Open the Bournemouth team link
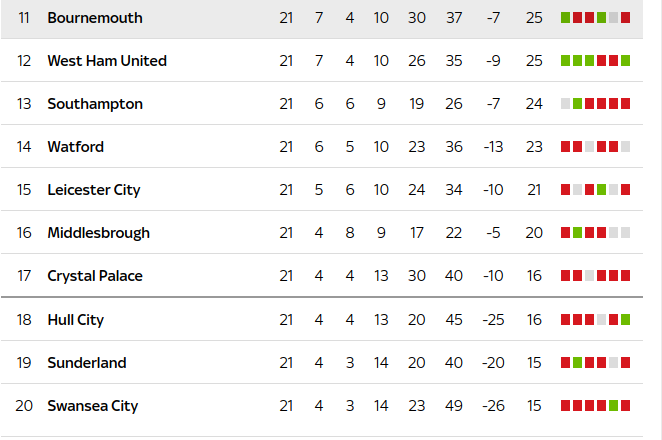This screenshot has height=440, width=662. pyautogui.click(x=95, y=18)
